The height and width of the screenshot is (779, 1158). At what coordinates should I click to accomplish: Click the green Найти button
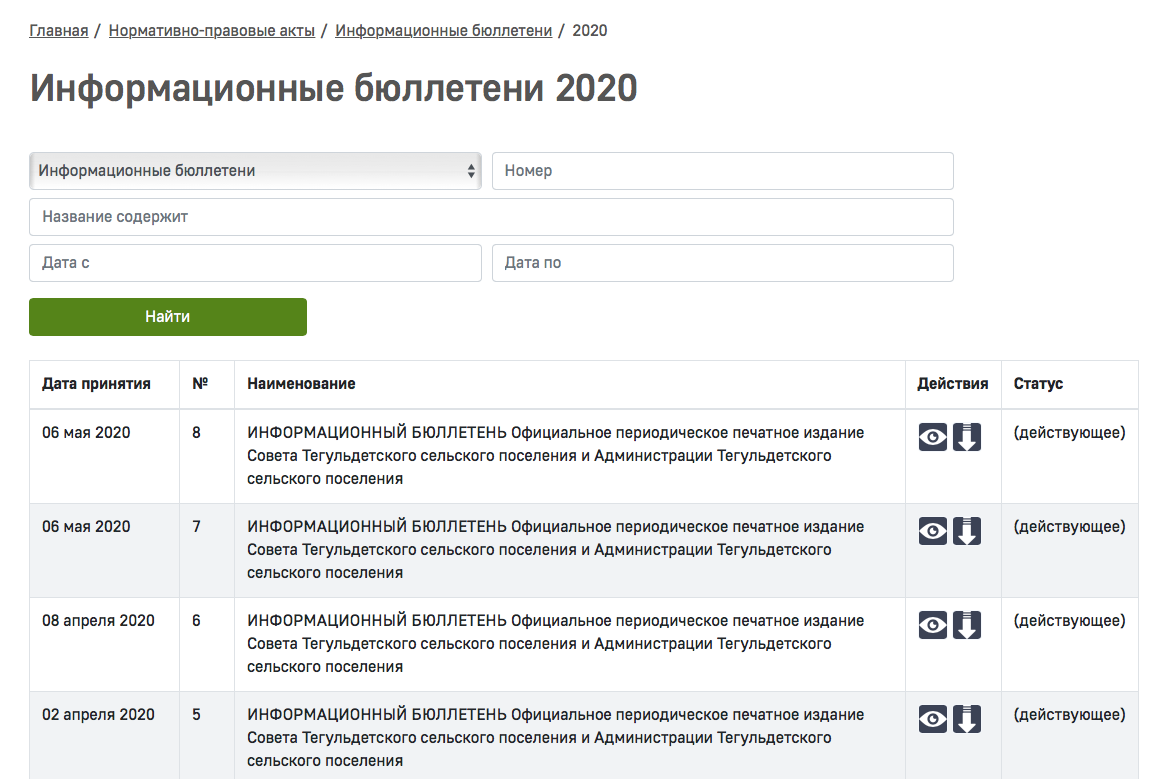(x=168, y=317)
